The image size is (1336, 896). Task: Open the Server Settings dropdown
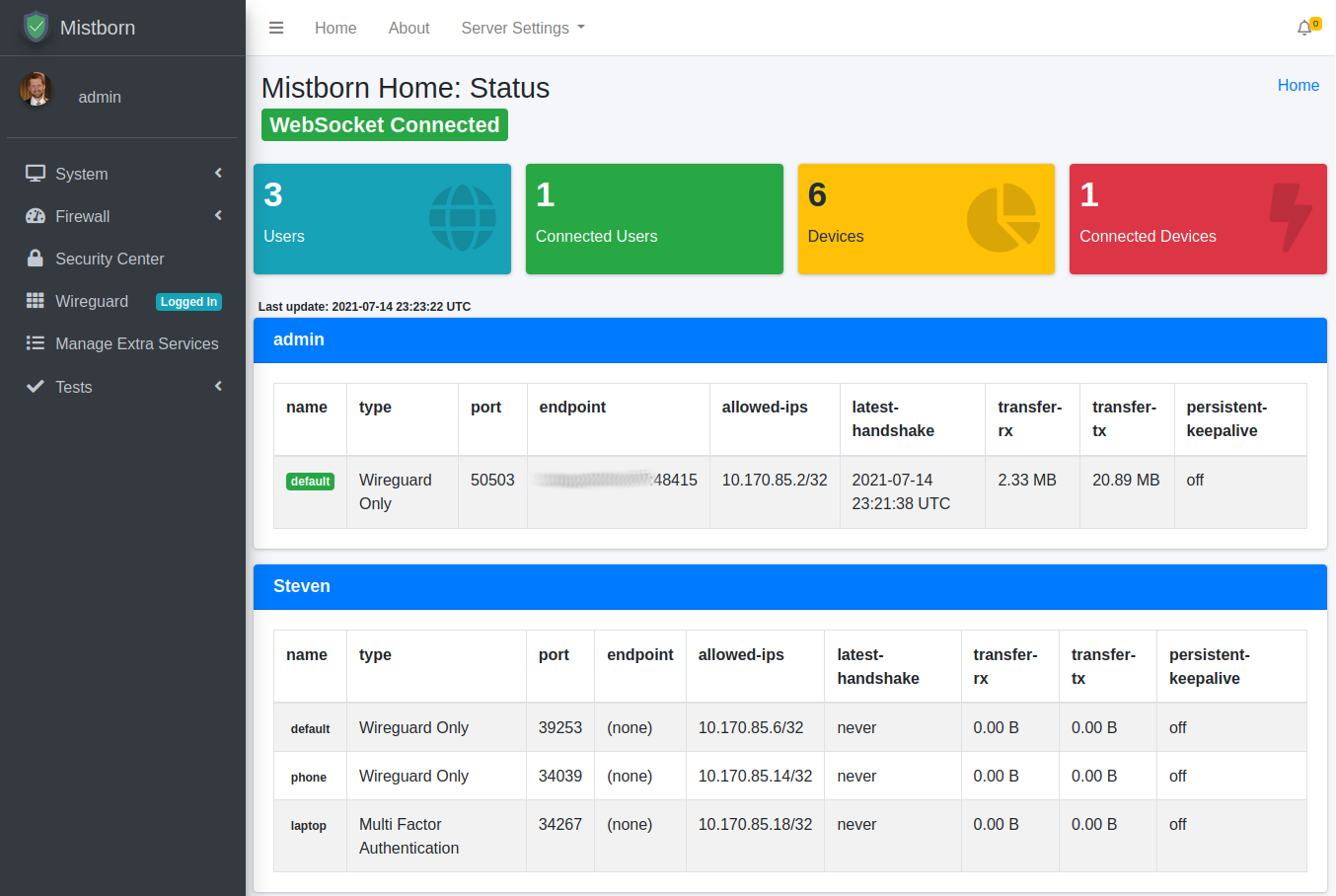point(523,28)
